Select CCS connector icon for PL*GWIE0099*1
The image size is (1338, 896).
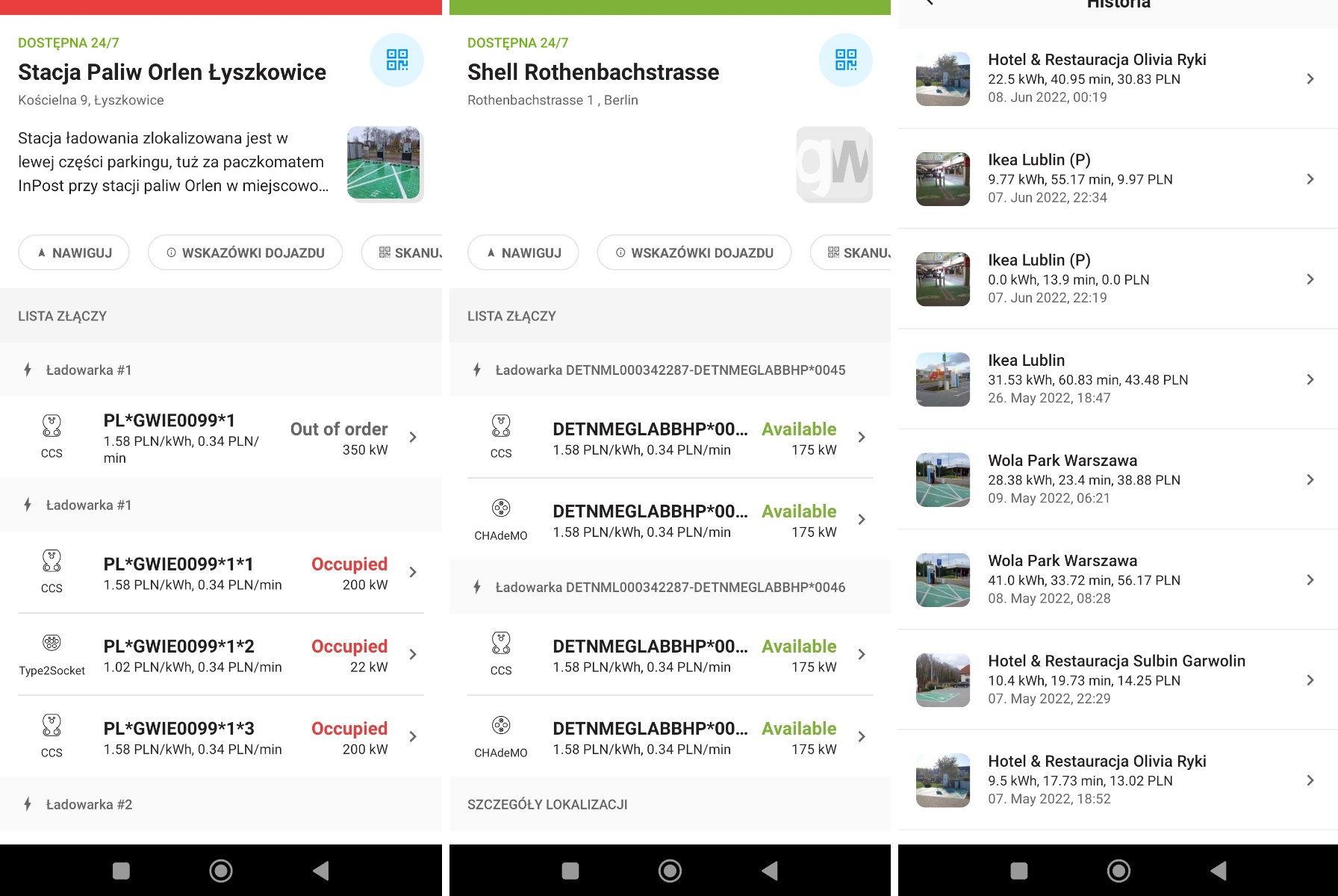click(x=52, y=426)
